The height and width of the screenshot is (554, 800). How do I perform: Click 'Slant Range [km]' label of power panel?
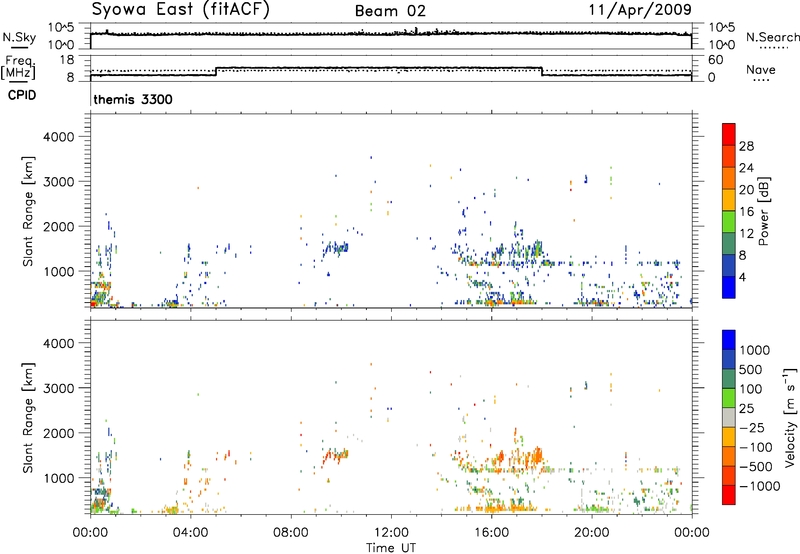[28, 211]
